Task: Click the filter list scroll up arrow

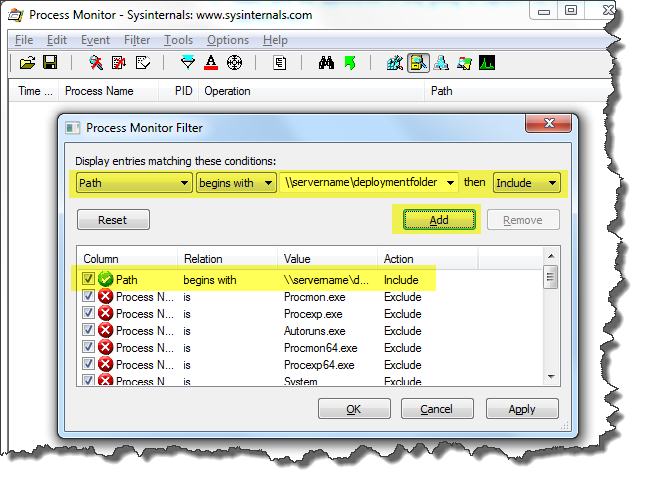Action: point(552,256)
